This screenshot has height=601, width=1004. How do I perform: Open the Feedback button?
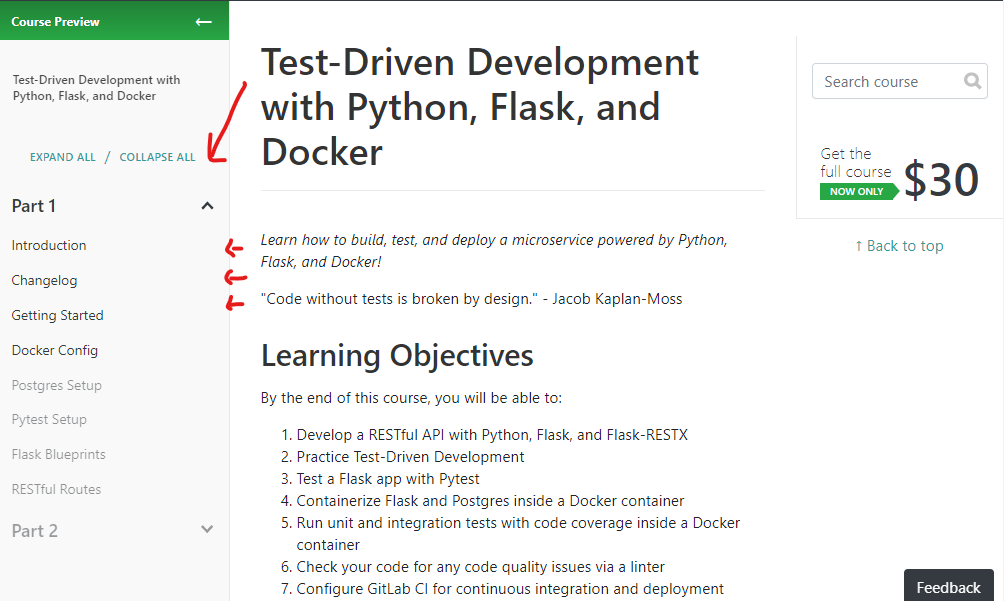click(x=948, y=586)
